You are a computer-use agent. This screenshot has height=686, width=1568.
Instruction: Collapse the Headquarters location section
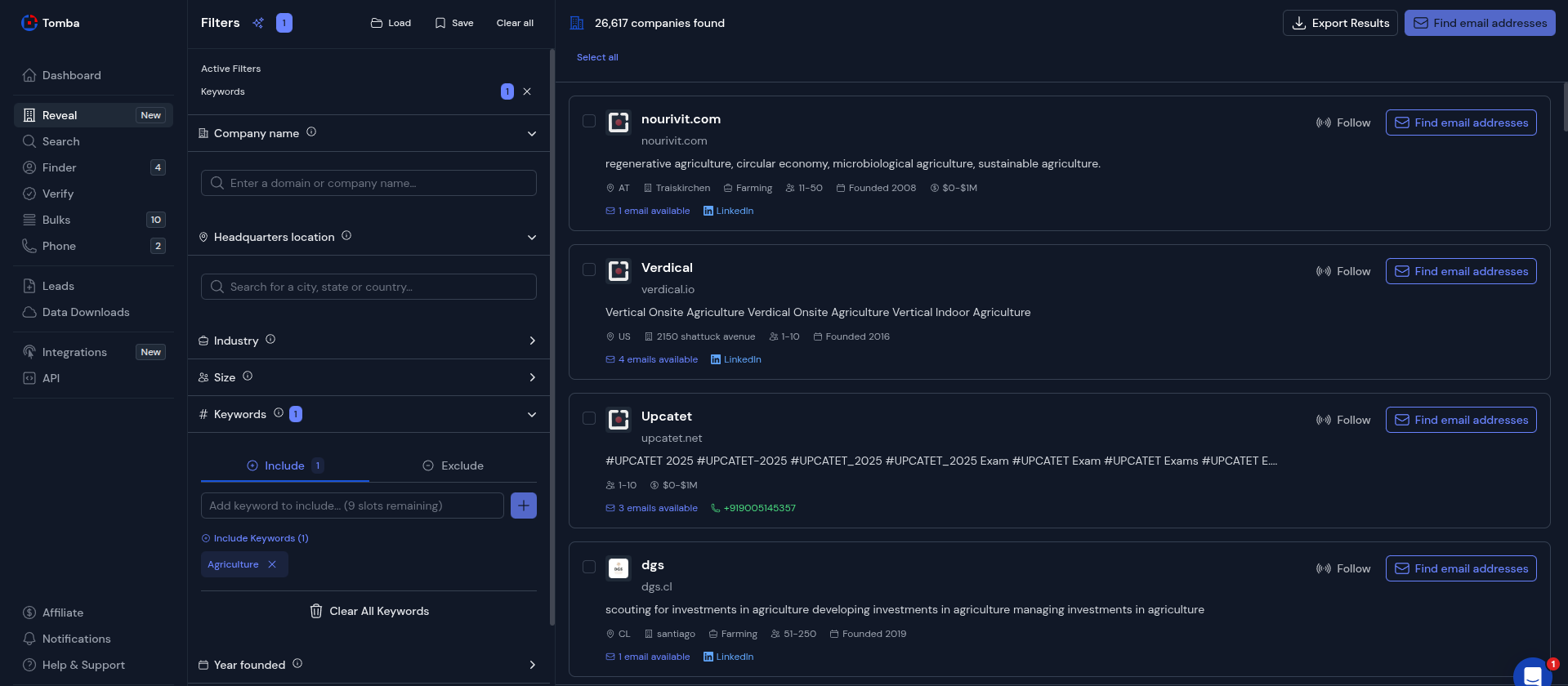[x=532, y=238]
